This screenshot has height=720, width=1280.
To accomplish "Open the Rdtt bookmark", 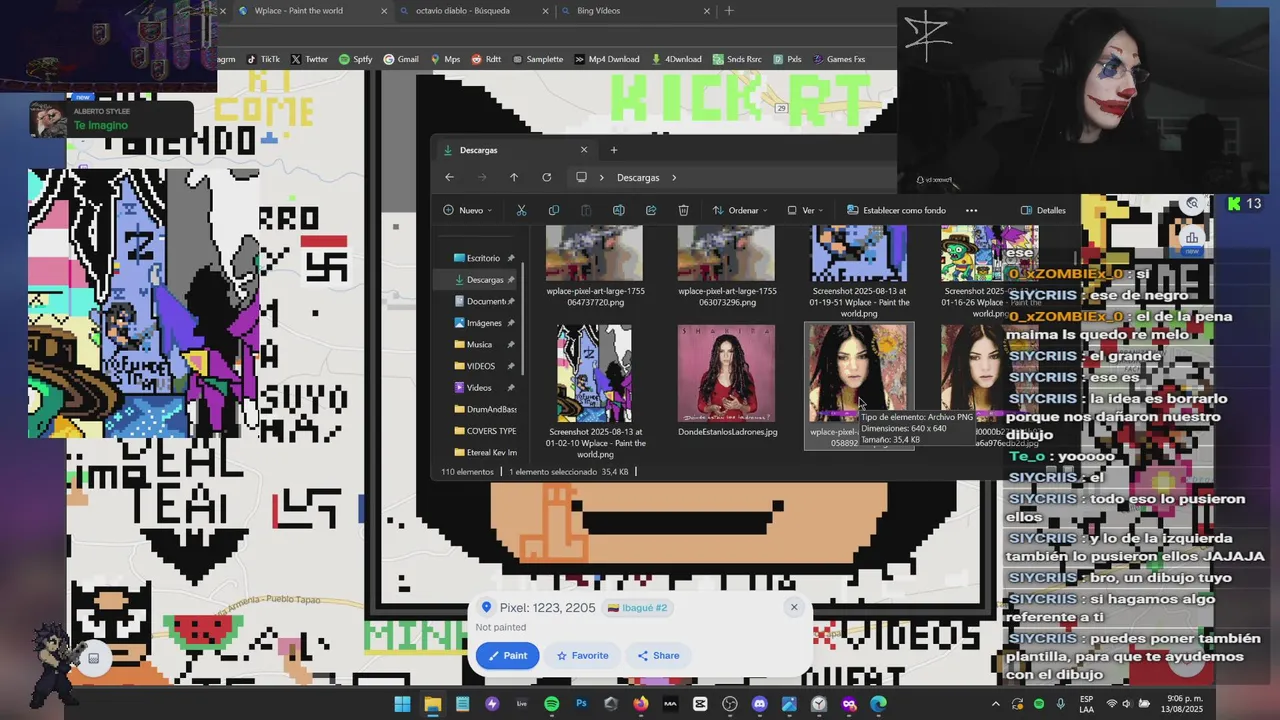I will (x=486, y=59).
